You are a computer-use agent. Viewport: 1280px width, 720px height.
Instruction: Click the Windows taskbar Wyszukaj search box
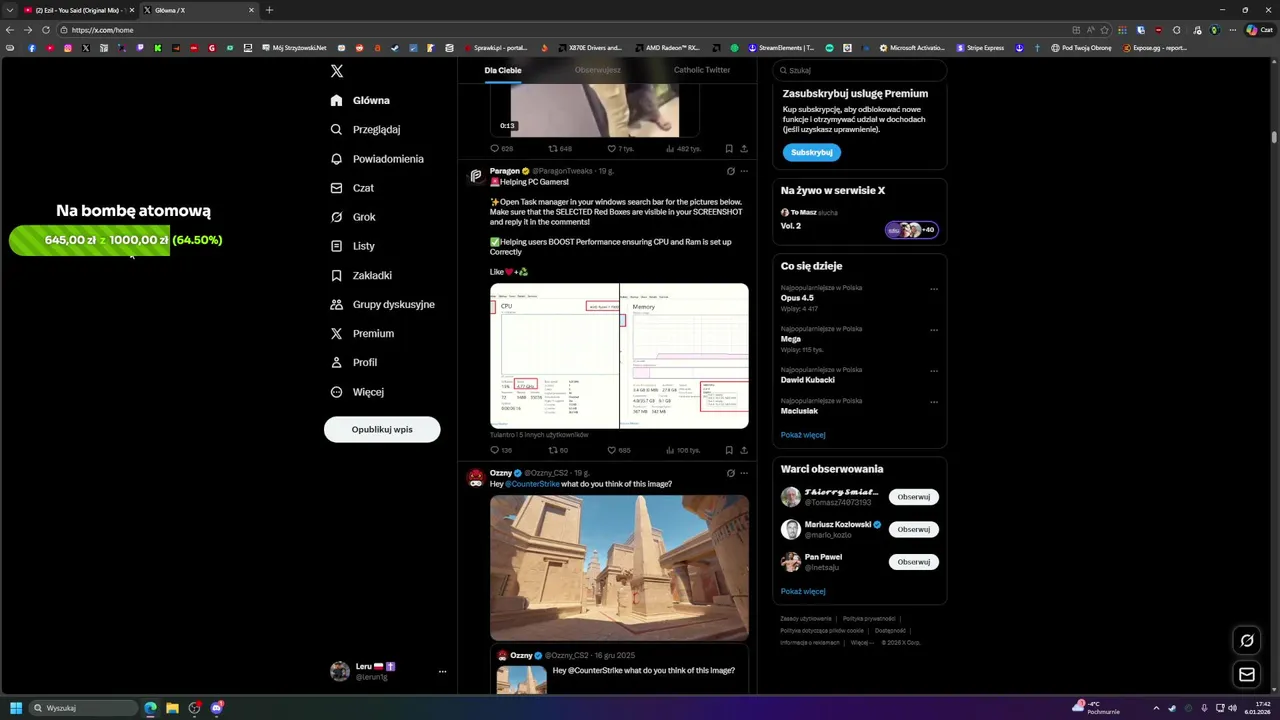(84, 708)
